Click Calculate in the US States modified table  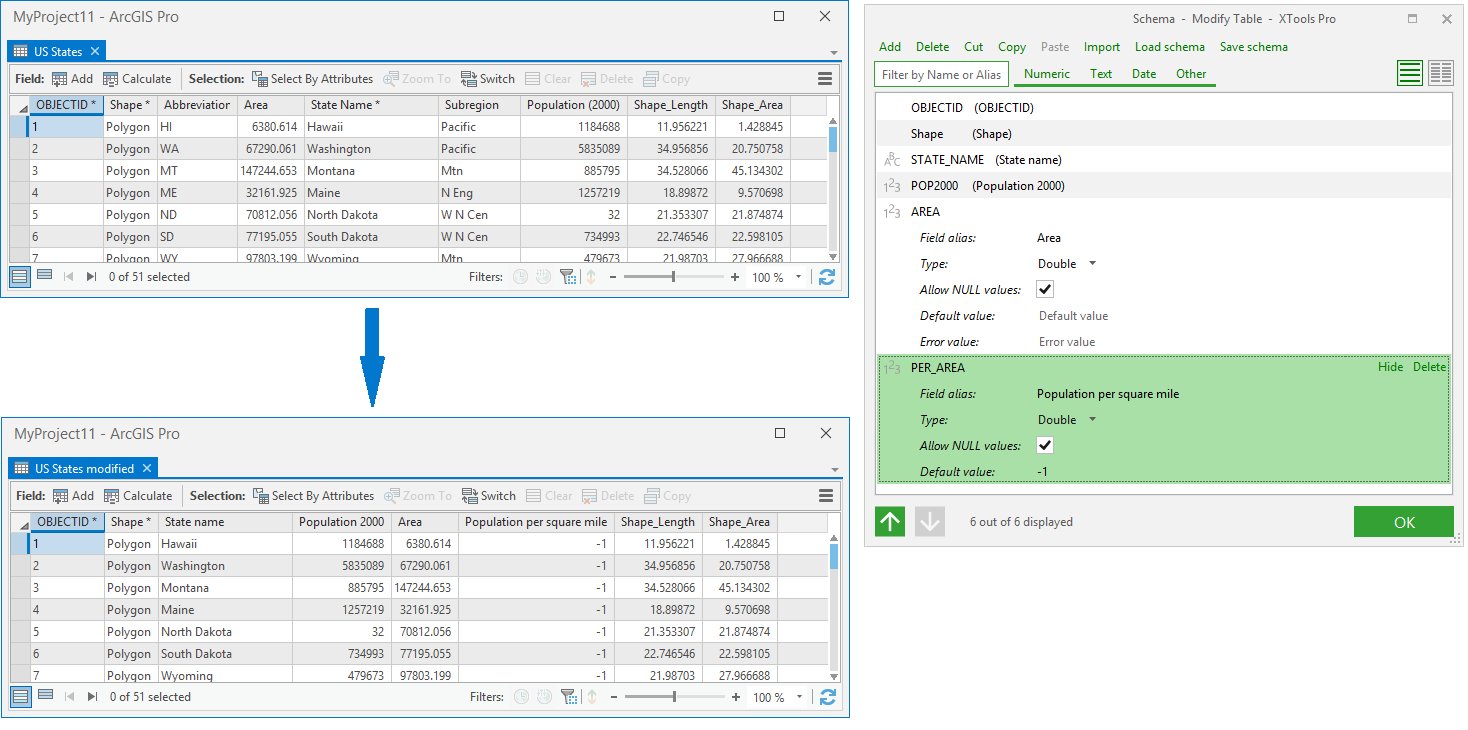click(138, 496)
